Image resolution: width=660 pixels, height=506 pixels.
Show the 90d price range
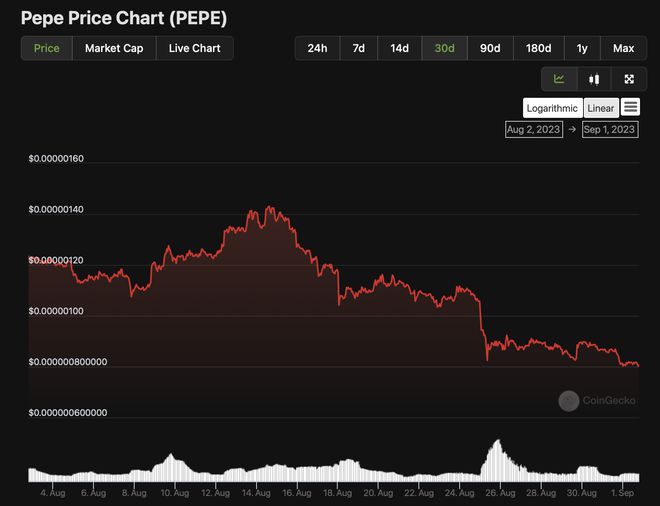[490, 48]
